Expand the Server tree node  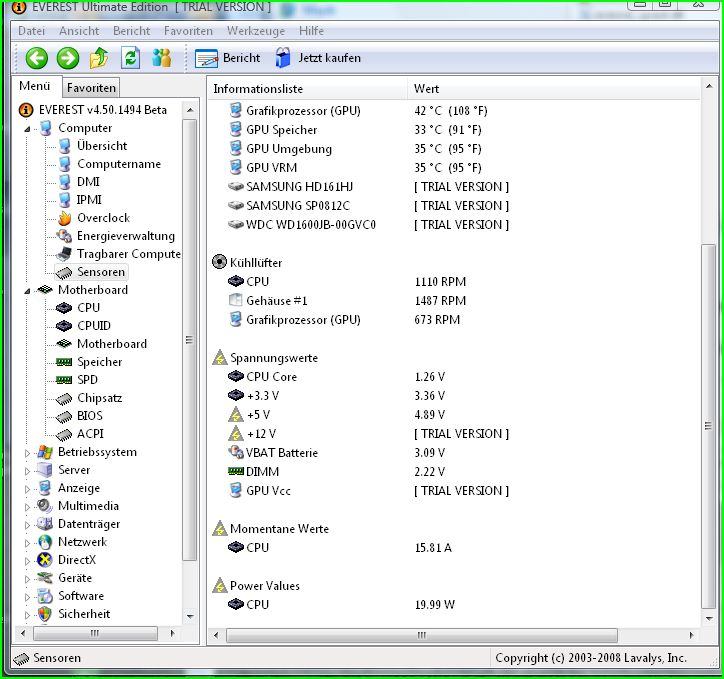[27, 471]
